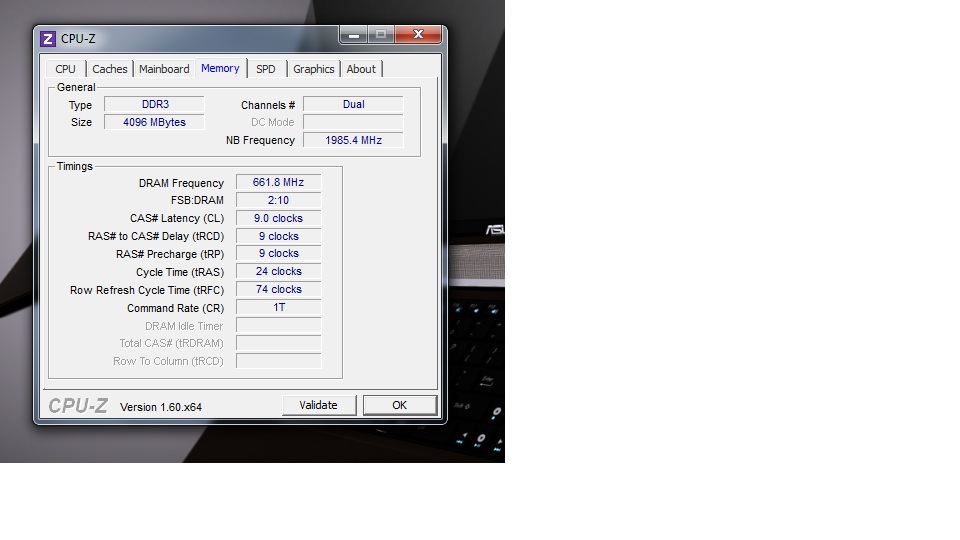Click the CAS# Latency (CL) label
960x540 pixels.
[x=177, y=219]
